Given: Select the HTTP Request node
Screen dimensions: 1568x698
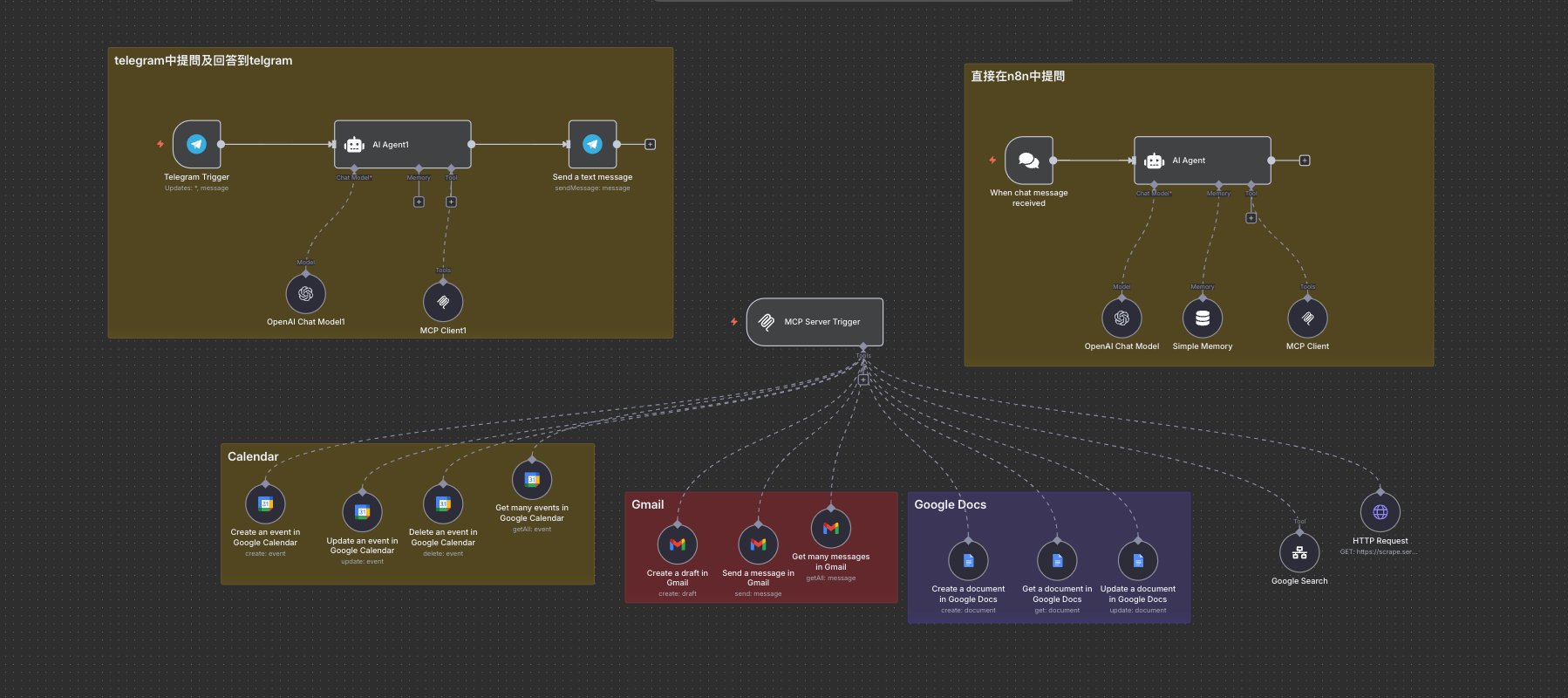Looking at the screenshot, I should pos(1380,512).
